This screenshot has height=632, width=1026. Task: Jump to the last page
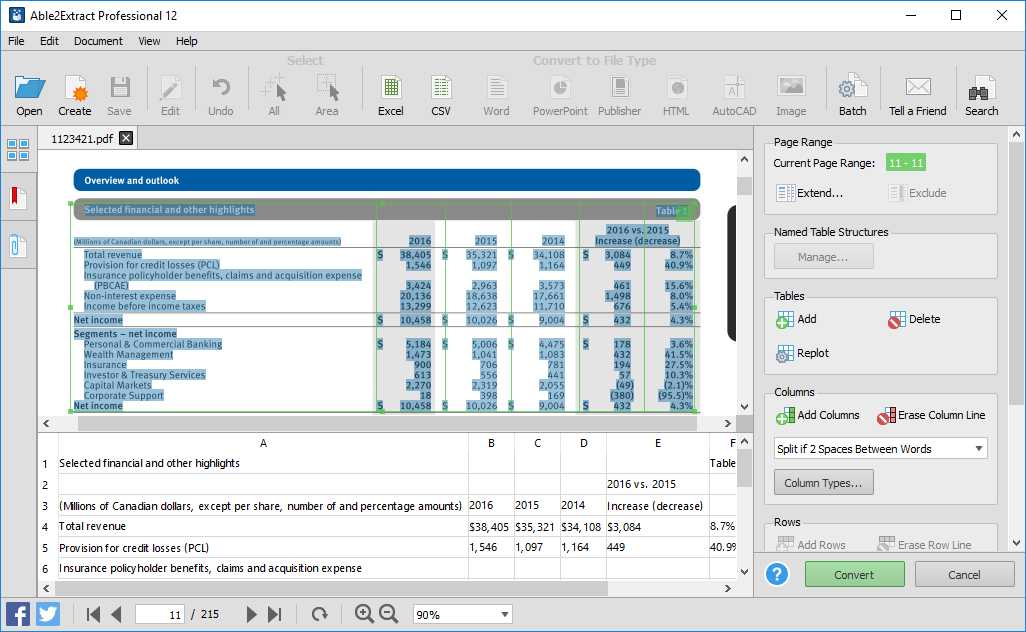(x=275, y=614)
